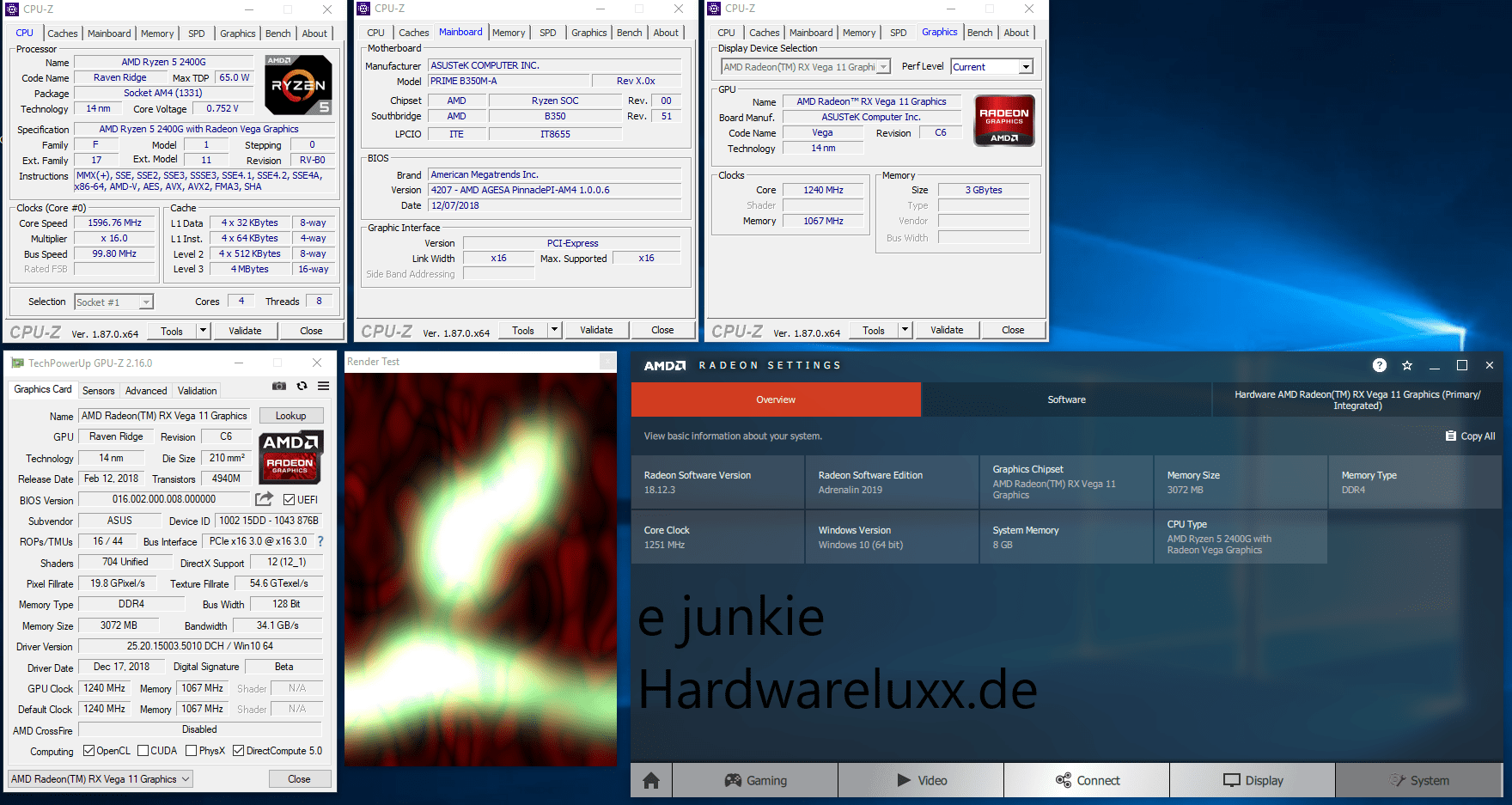Click the Core Clock 1251 MHz tile
The image size is (1512, 805).
click(x=718, y=537)
